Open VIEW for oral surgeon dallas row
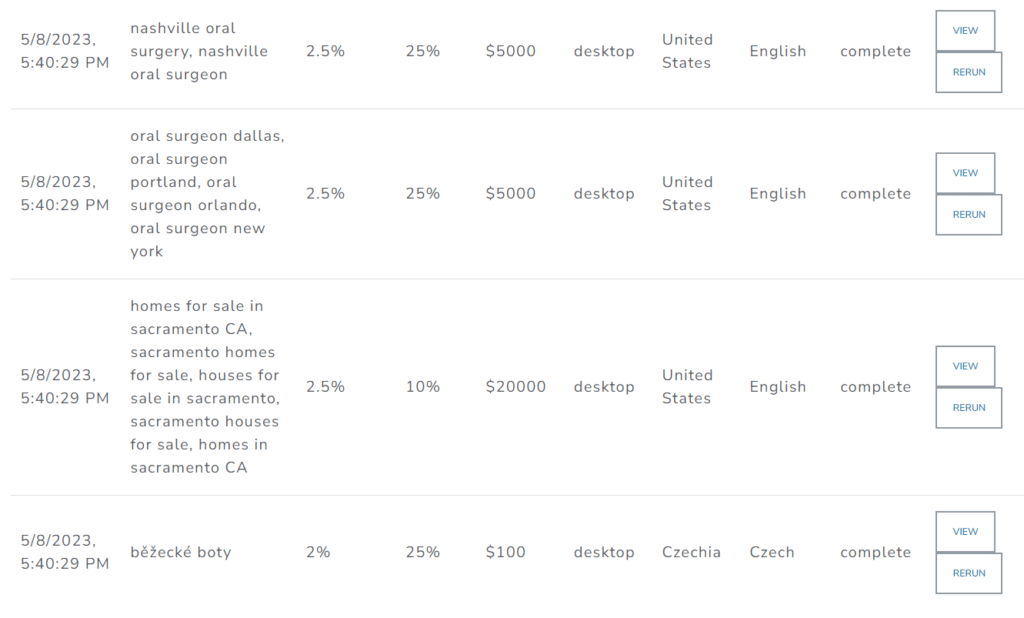Image resolution: width=1024 pixels, height=618 pixels. pyautogui.click(x=965, y=173)
